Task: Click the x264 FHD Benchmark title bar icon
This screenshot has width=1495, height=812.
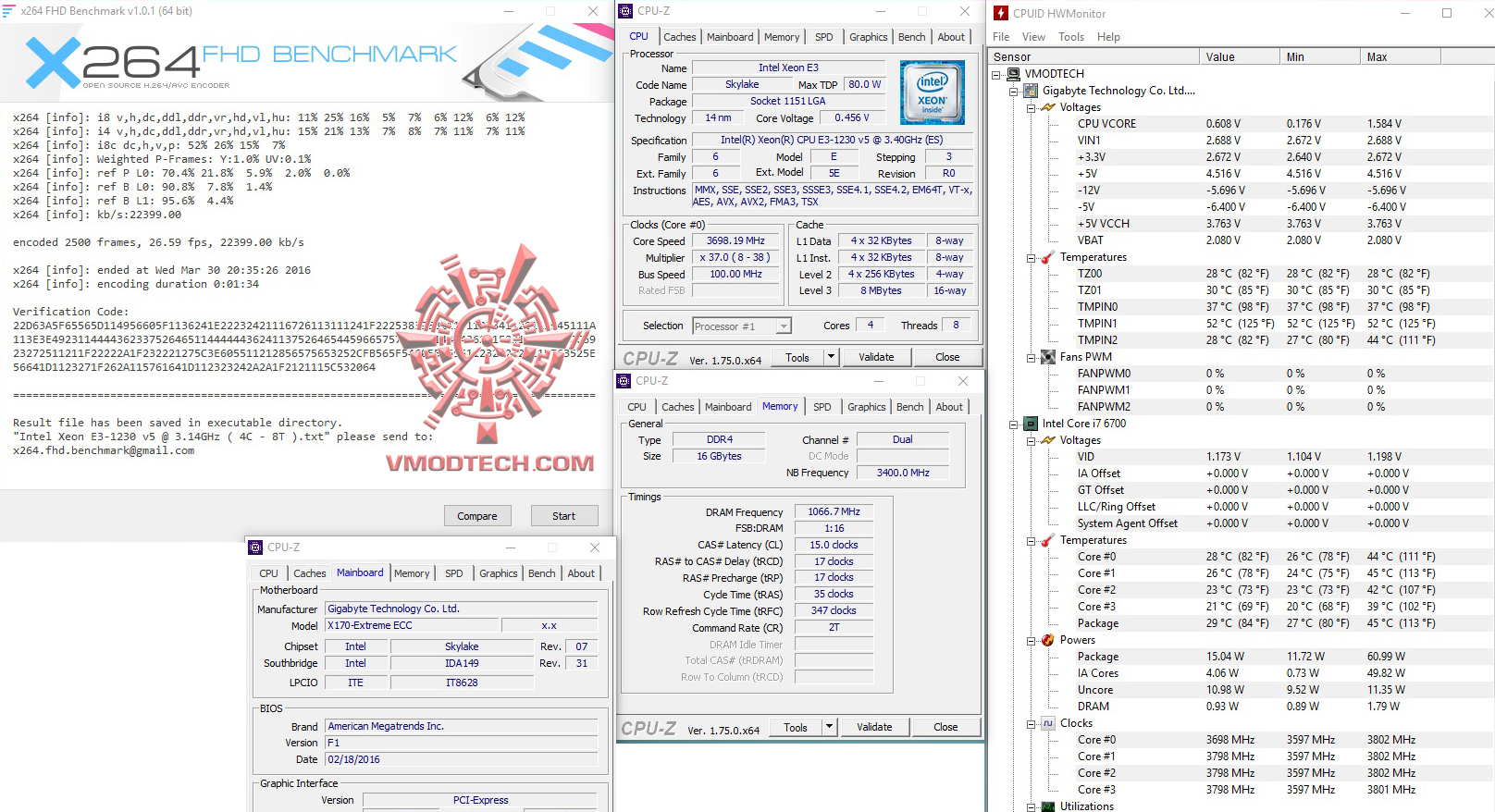Action: (9, 11)
